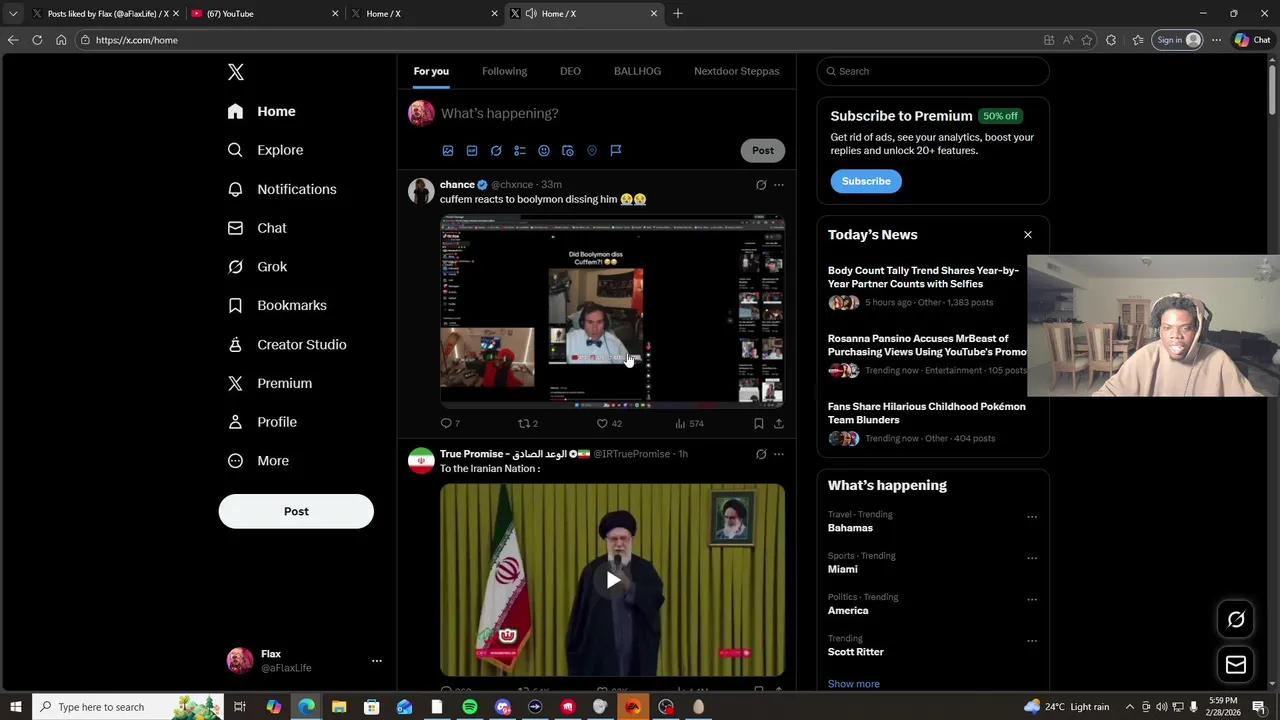This screenshot has height=720, width=1280.
Task: Open options for Scott Ritter trend
Action: 1032,641
